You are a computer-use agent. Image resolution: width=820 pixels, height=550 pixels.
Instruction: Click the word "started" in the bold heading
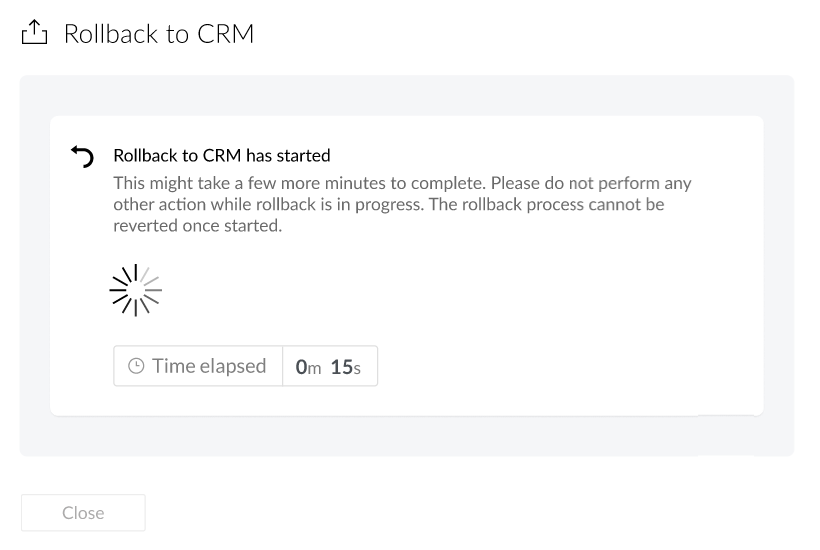point(305,156)
